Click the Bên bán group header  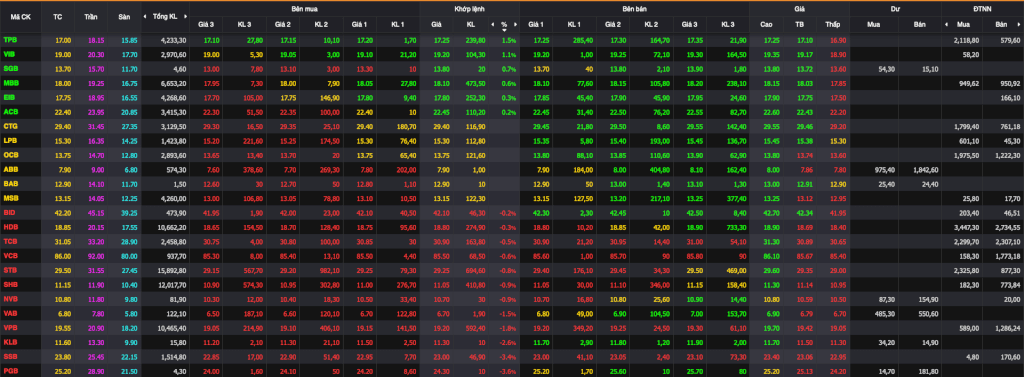click(x=634, y=10)
